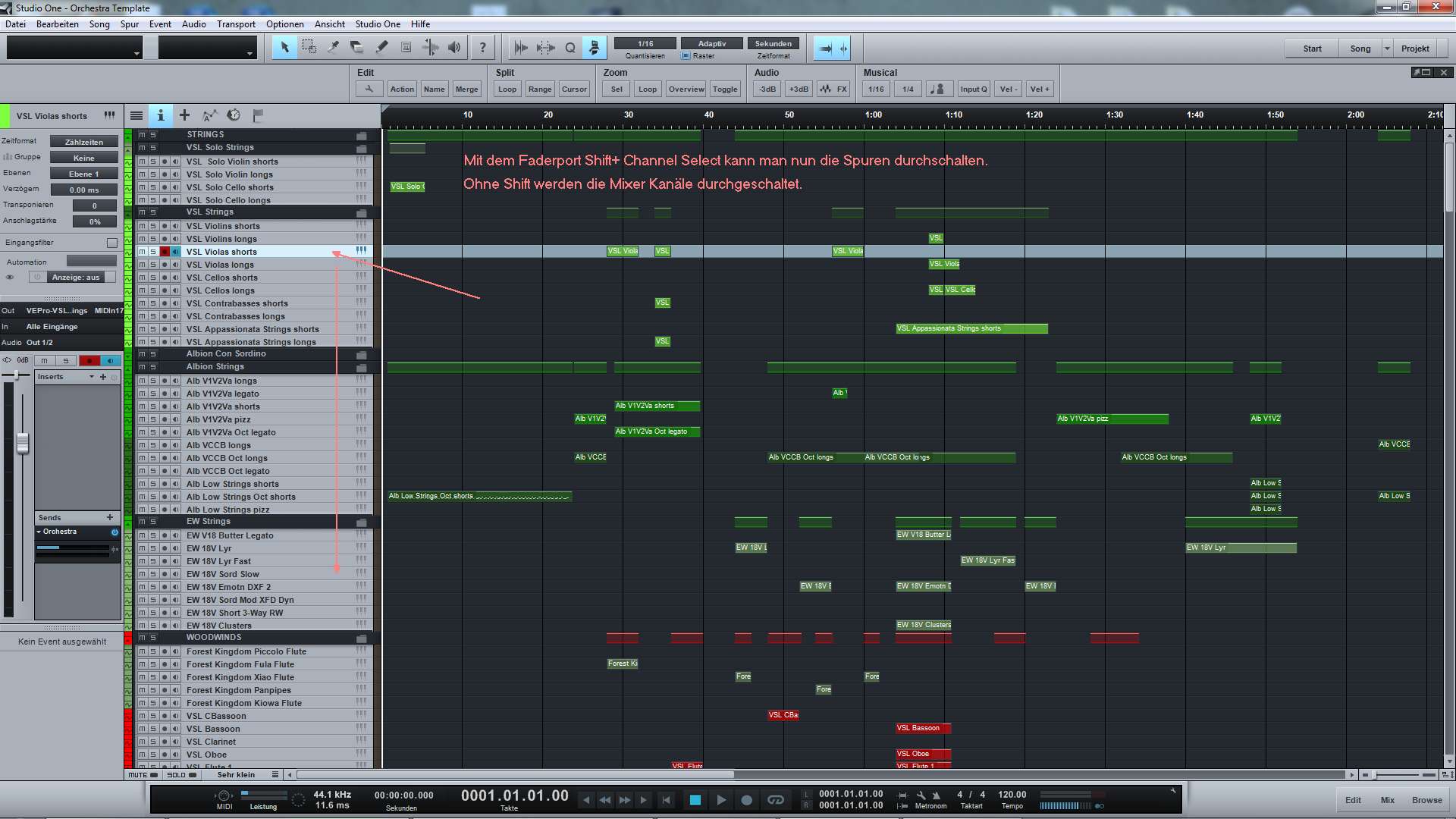Click the Merge macro button
This screenshot has height=819, width=1456.
tap(466, 89)
